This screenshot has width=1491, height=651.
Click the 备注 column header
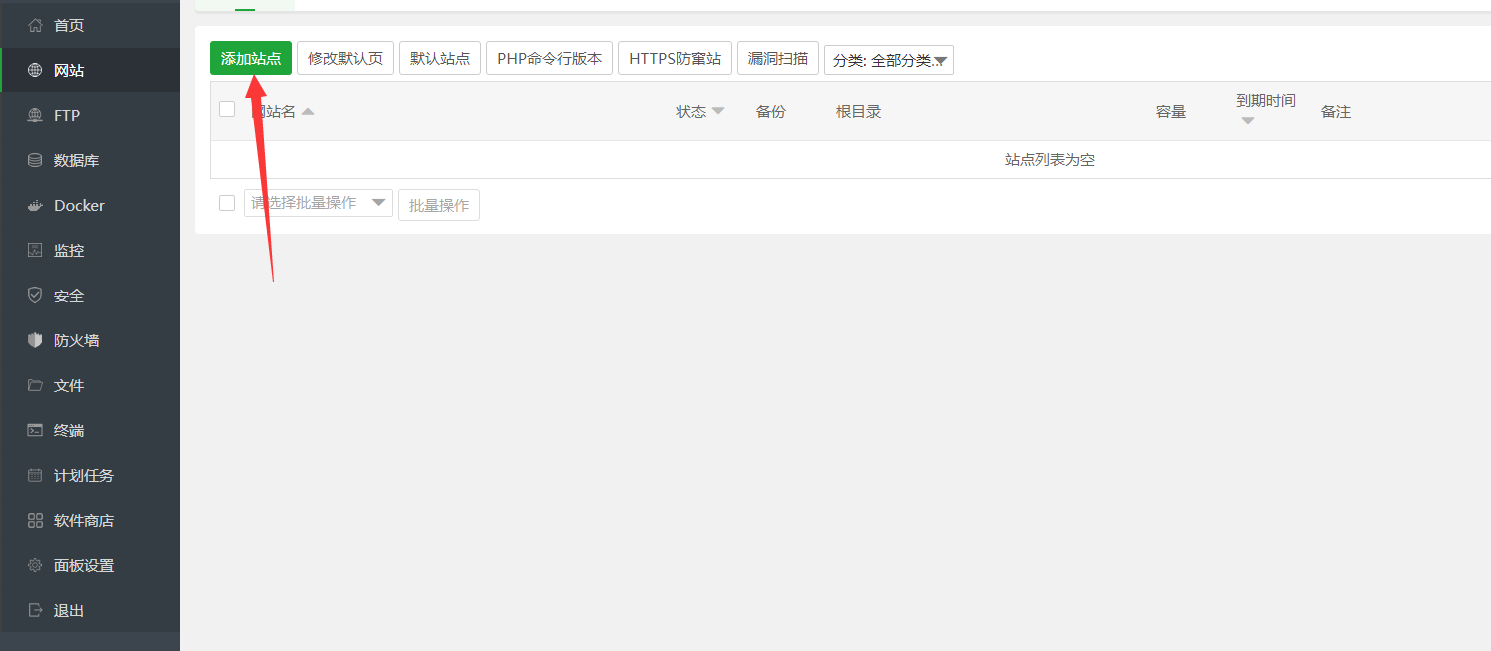coord(1336,111)
